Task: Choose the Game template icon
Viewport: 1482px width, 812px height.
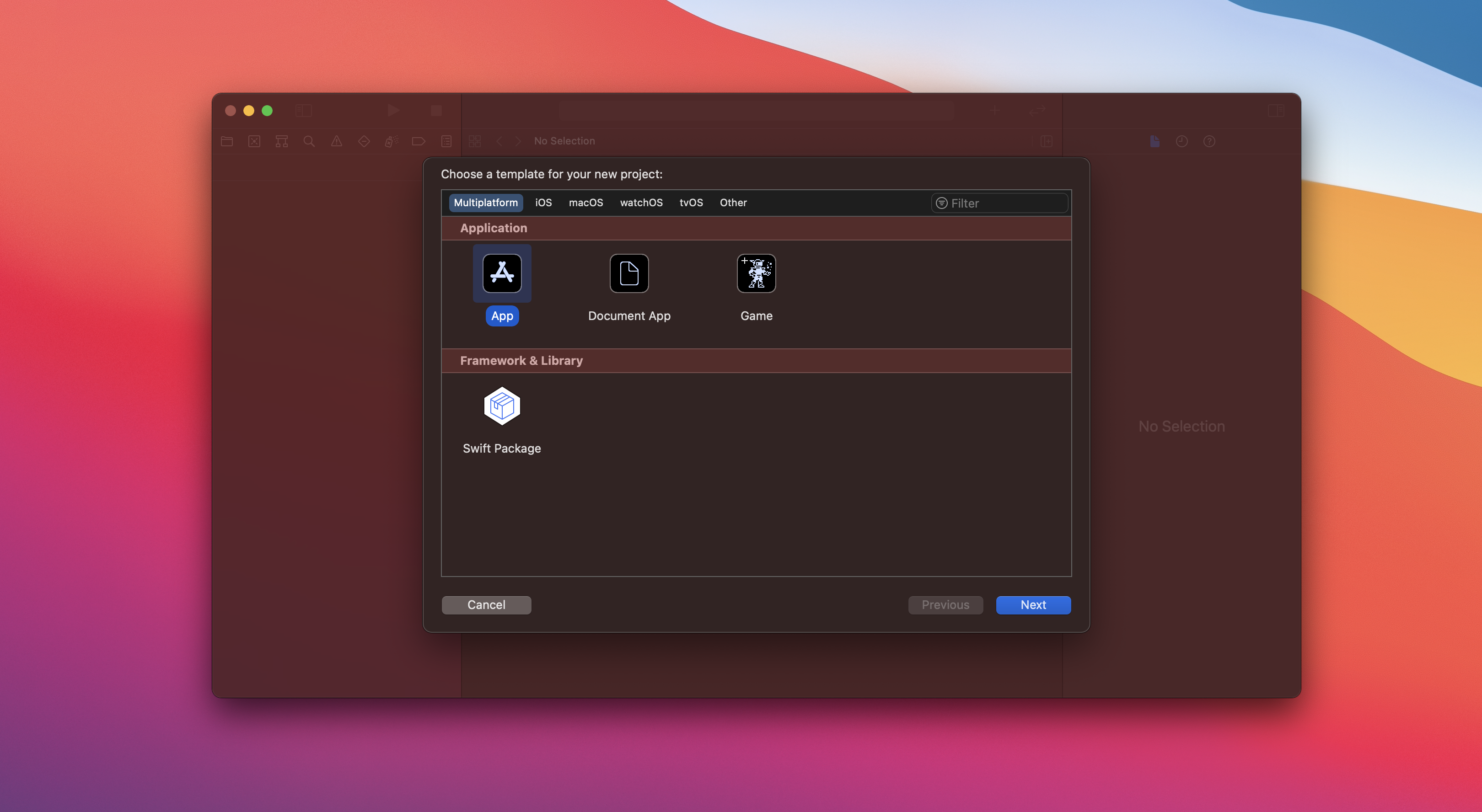Action: 756,274
